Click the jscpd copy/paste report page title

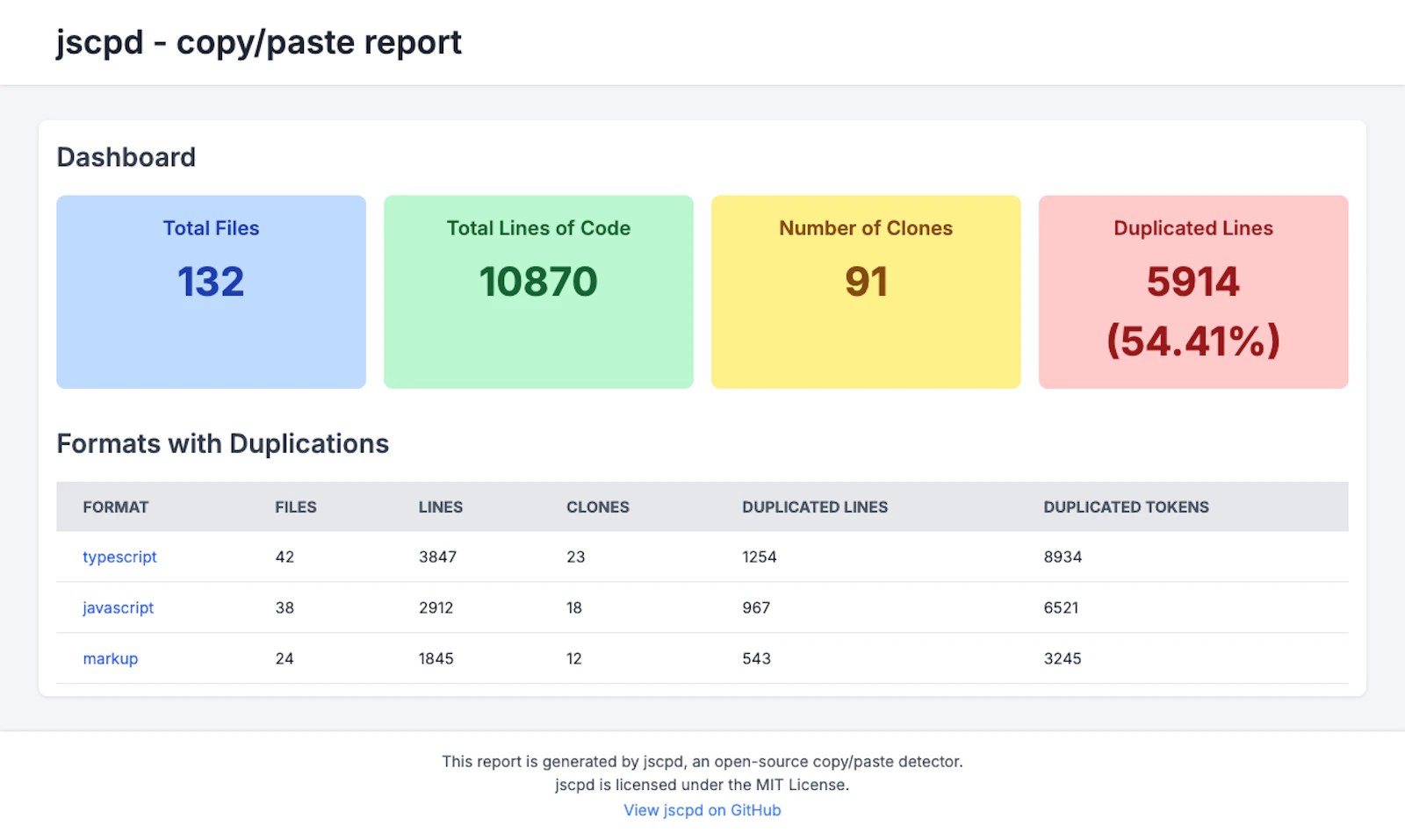coord(259,42)
